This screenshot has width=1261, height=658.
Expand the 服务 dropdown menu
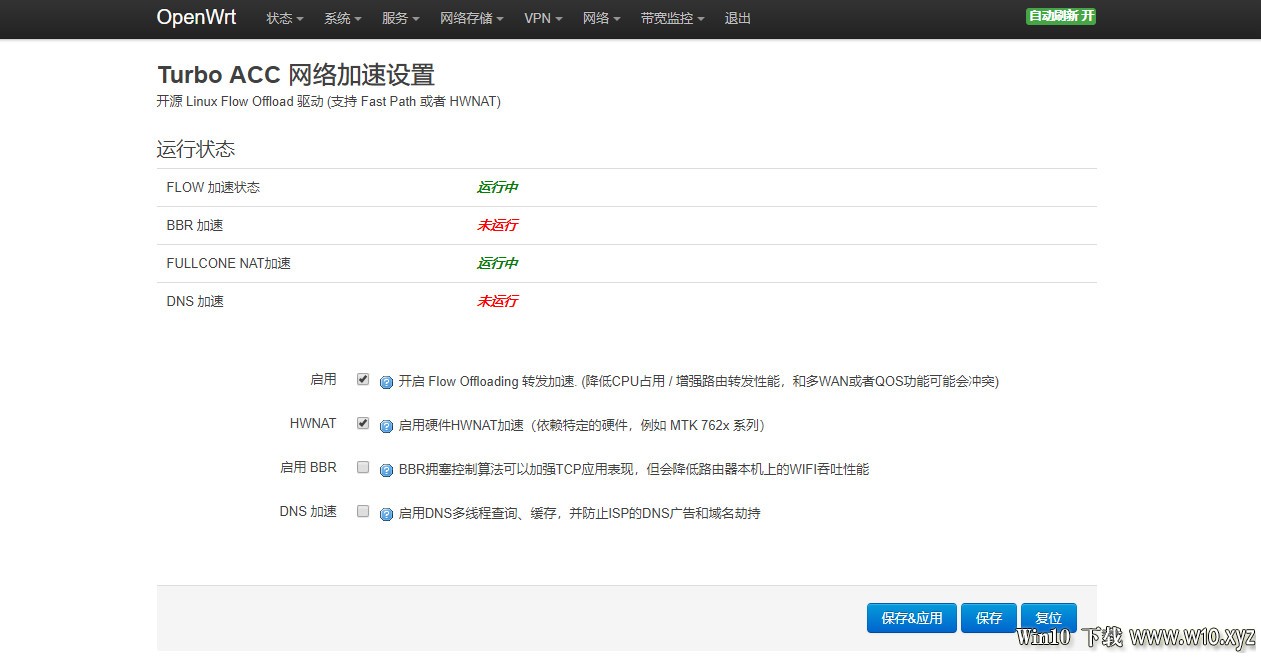point(400,19)
